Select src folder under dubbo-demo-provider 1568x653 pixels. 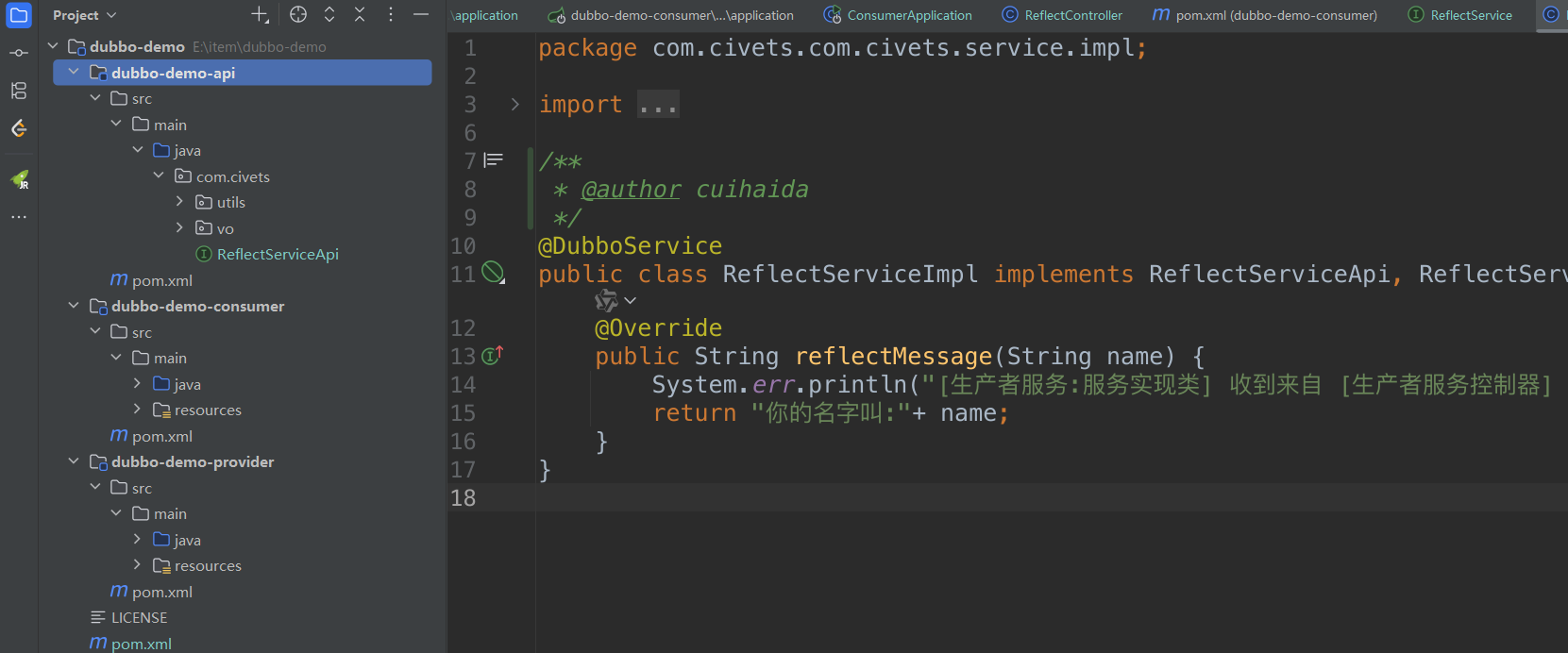click(131, 488)
